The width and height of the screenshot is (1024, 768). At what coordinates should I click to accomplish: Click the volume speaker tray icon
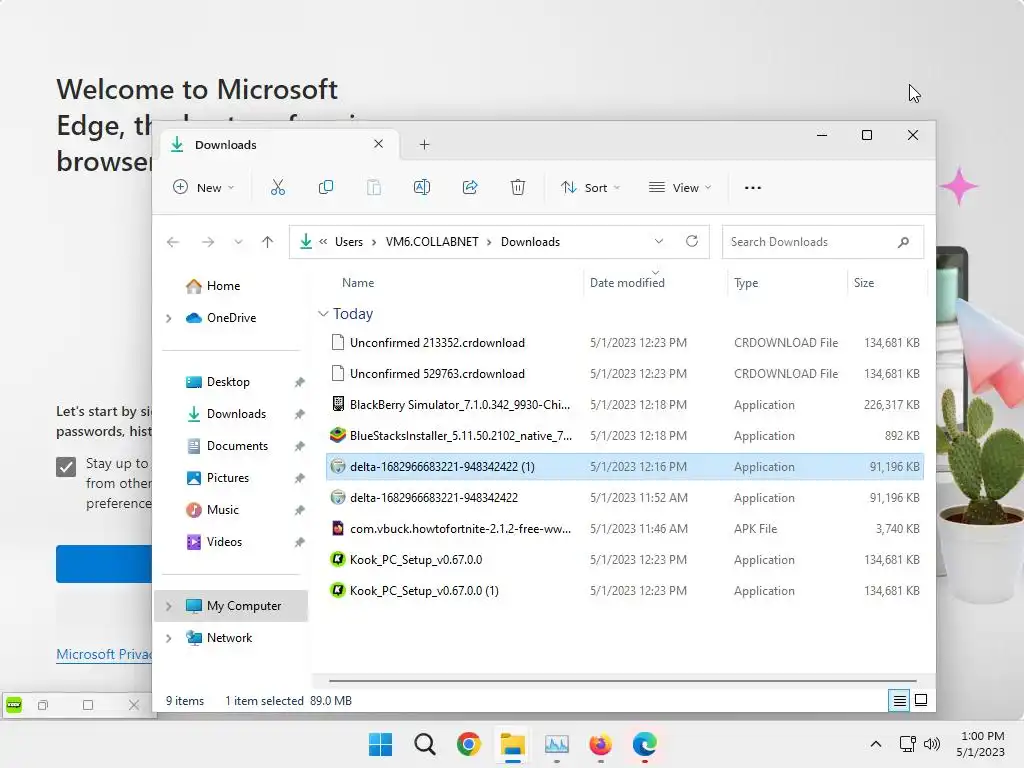[x=932, y=744]
